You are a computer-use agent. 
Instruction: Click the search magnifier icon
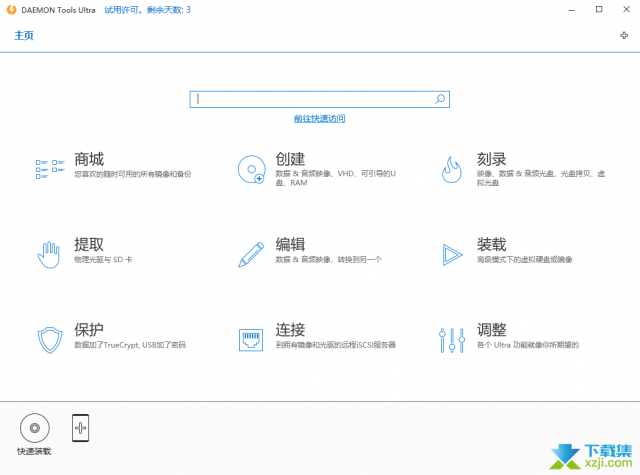coord(440,99)
